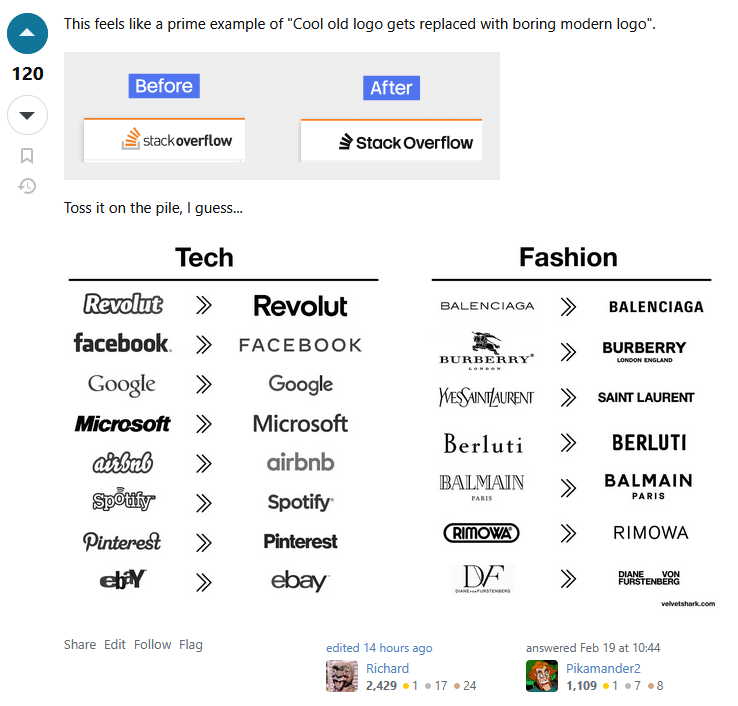Flag this answer
The image size is (738, 706).
coord(191,645)
